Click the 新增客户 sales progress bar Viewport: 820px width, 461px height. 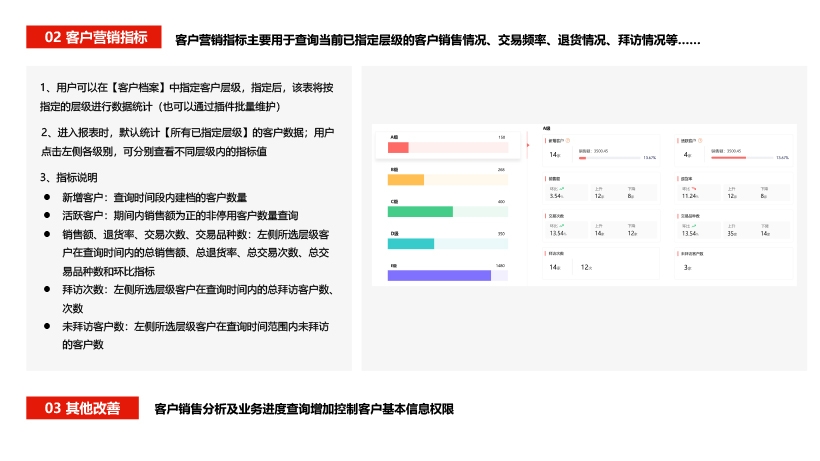pos(610,157)
